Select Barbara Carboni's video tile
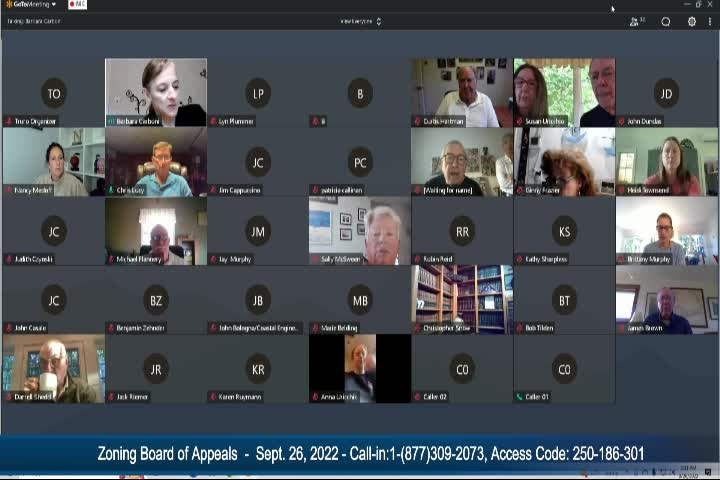720x480 pixels. [x=156, y=88]
